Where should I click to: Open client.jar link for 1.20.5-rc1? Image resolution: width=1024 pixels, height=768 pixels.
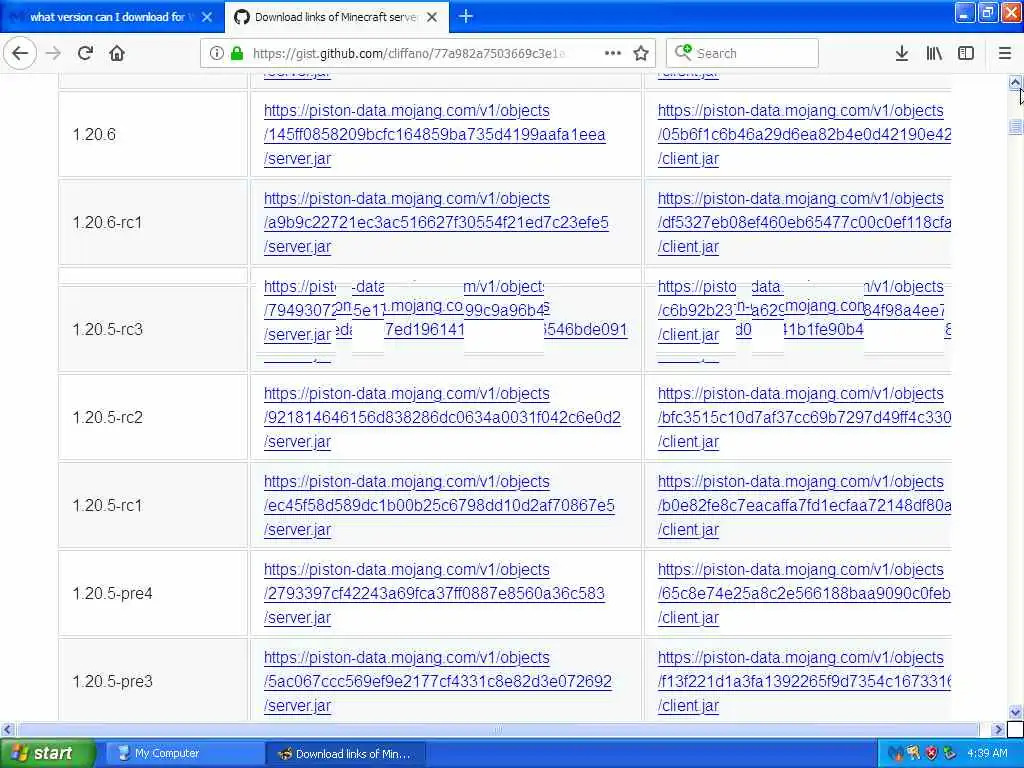(804, 505)
